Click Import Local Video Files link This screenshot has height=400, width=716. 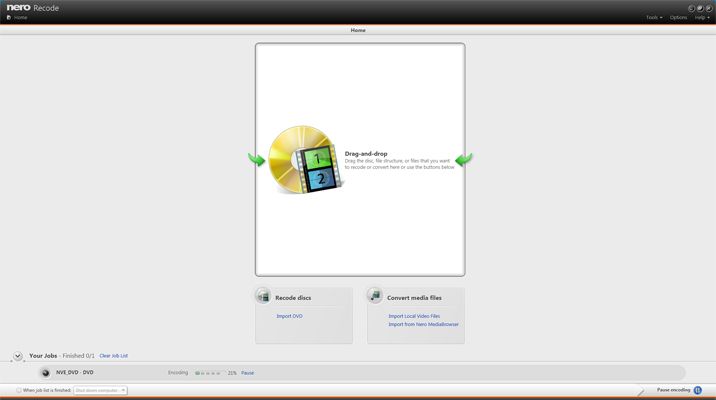click(x=414, y=316)
